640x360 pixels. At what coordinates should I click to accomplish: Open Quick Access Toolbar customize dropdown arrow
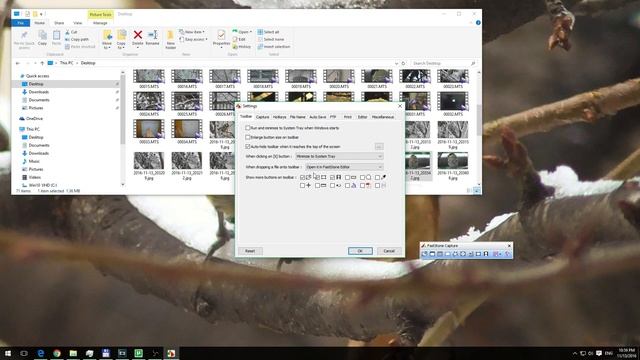pyautogui.click(x=41, y=14)
